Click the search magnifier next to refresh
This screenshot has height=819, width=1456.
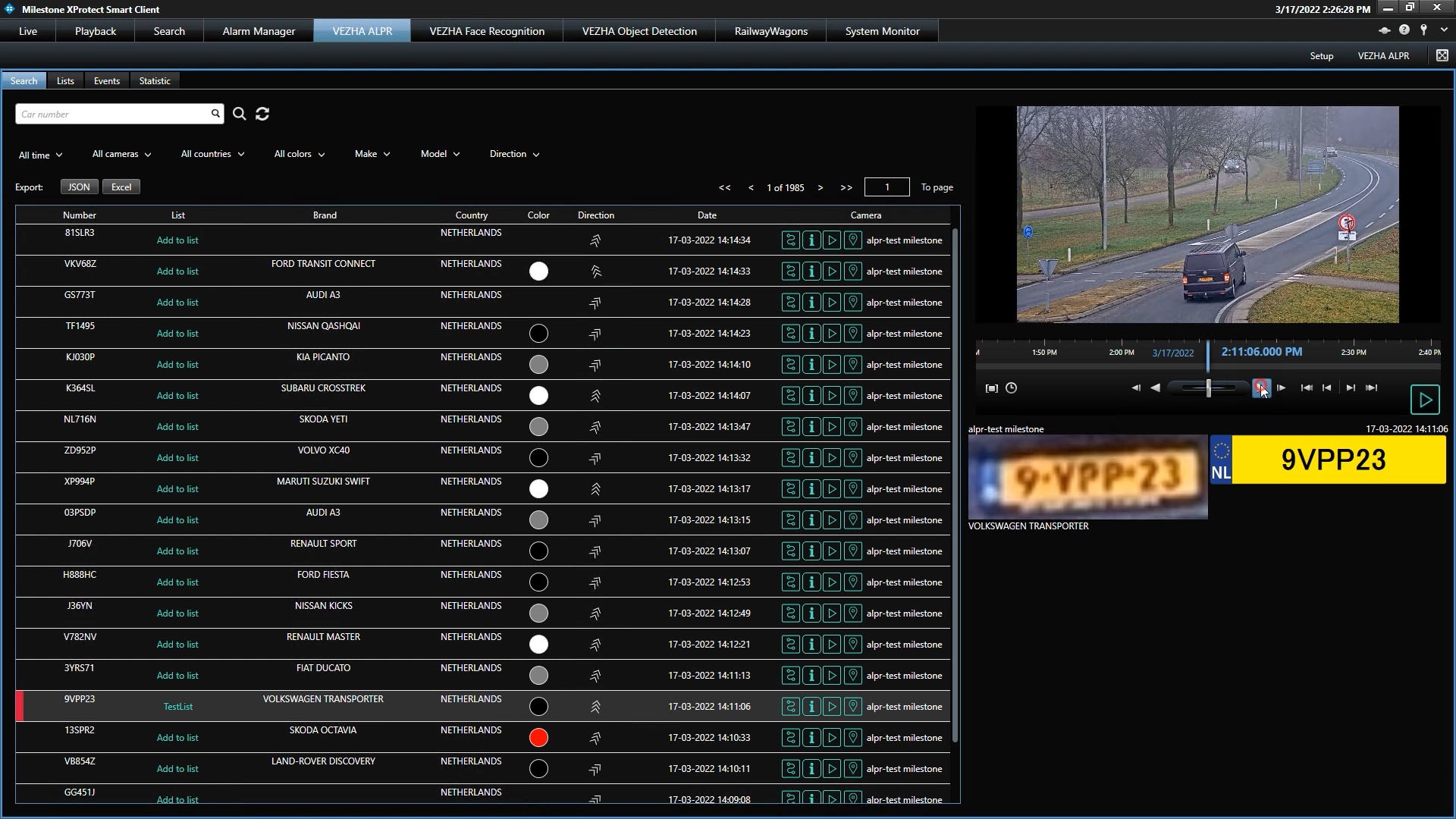point(239,114)
